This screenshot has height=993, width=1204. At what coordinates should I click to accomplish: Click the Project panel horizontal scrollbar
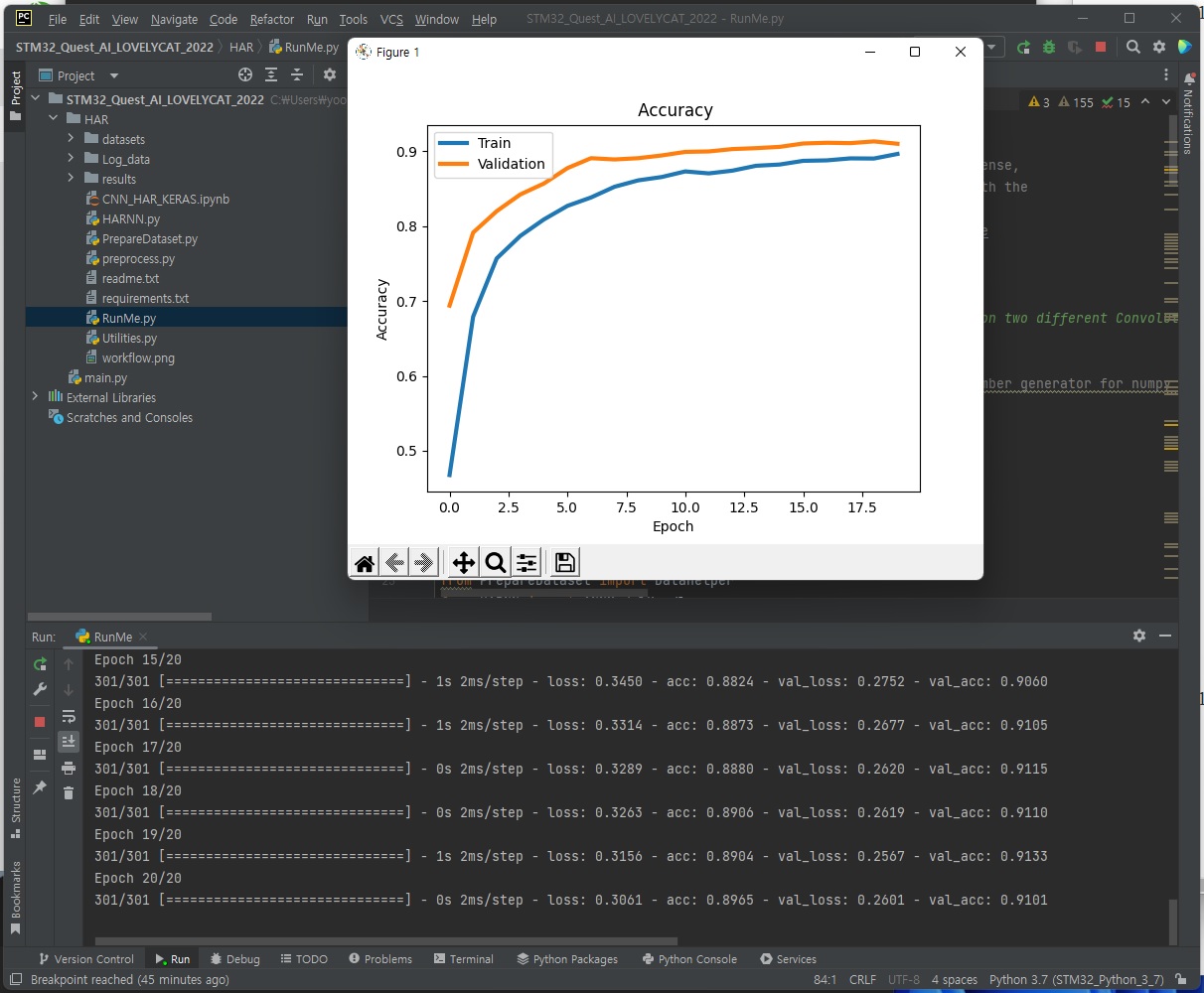click(119, 616)
